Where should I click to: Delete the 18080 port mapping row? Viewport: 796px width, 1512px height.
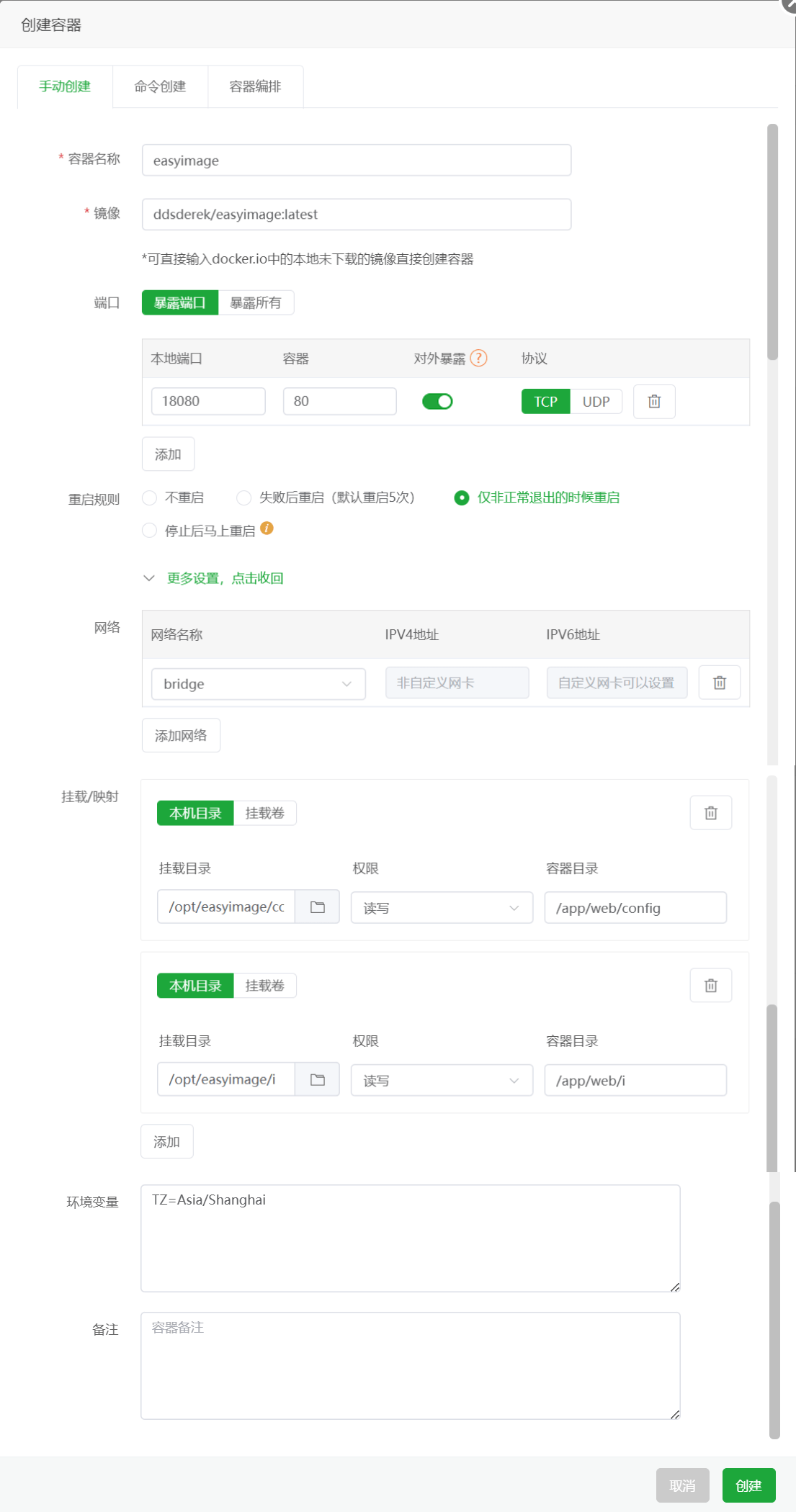coord(653,402)
